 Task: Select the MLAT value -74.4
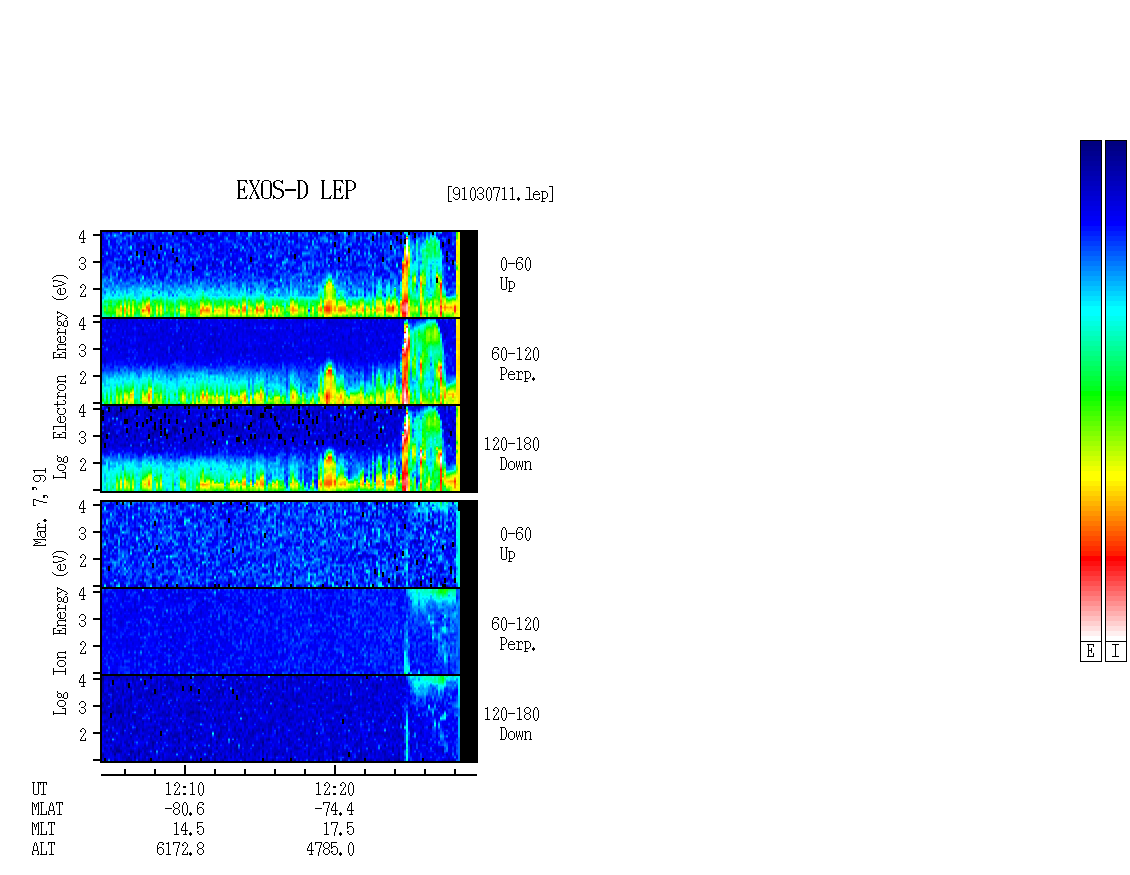pyautogui.click(x=334, y=809)
